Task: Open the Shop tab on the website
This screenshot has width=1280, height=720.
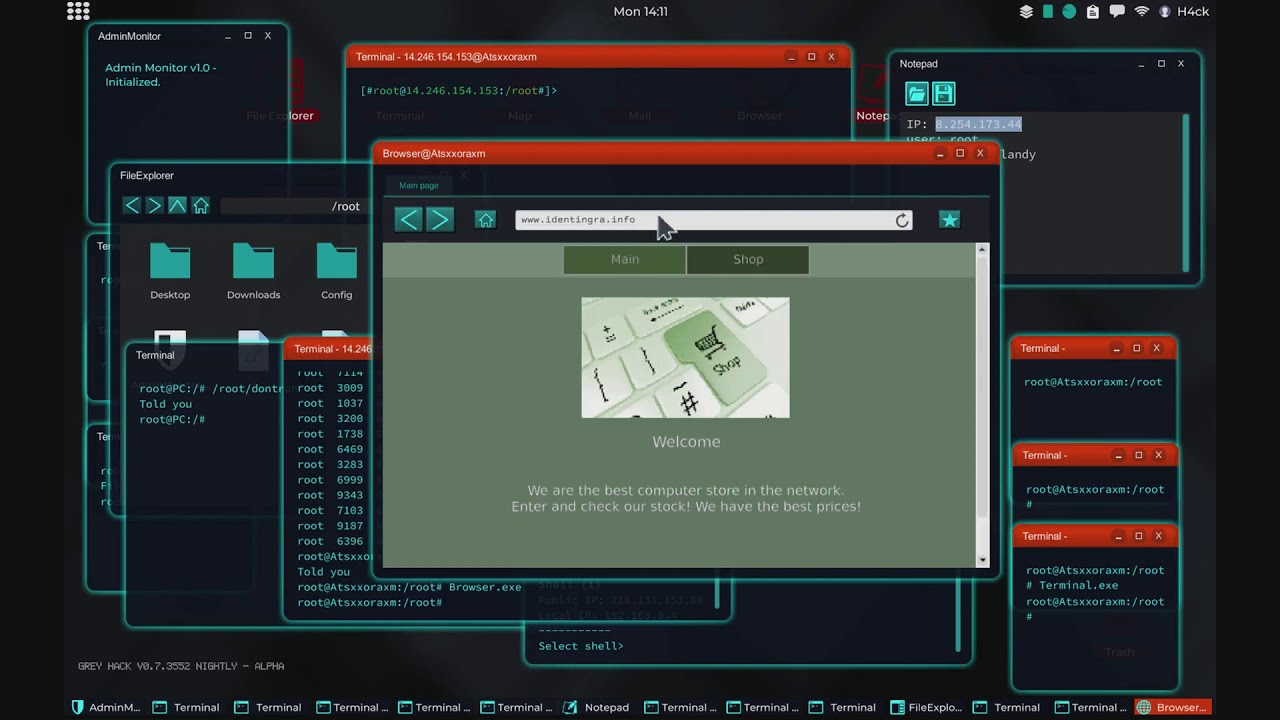Action: 748,259
